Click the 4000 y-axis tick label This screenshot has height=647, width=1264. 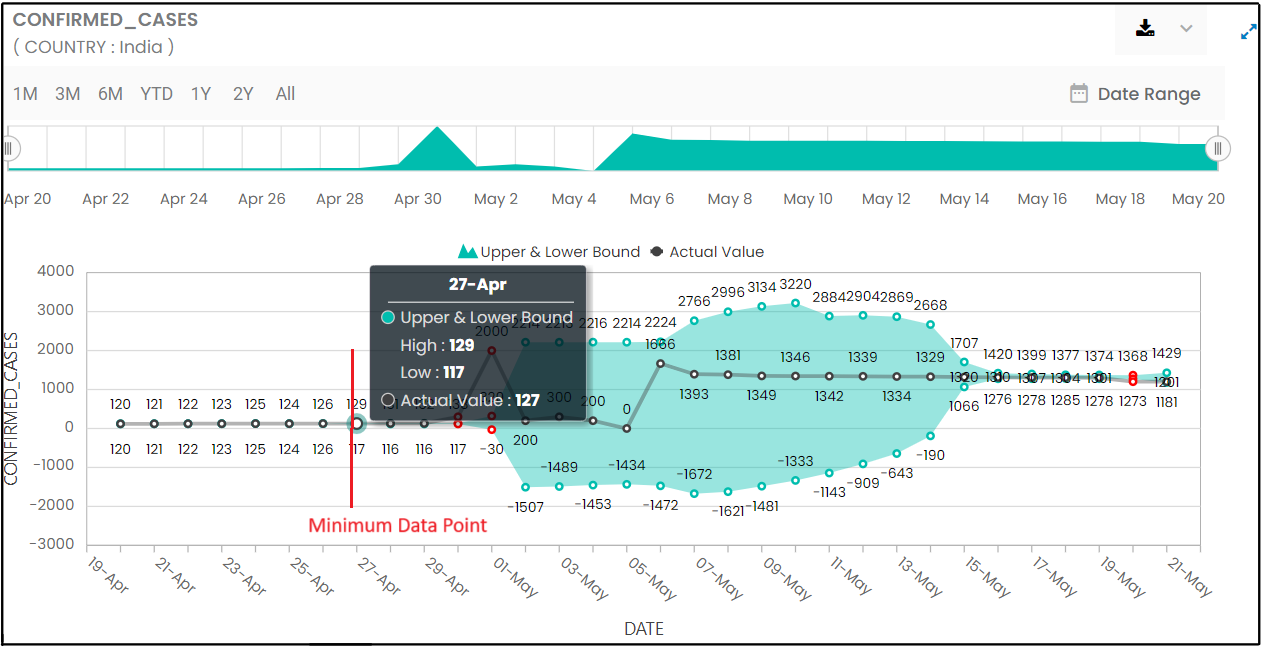tap(56, 272)
